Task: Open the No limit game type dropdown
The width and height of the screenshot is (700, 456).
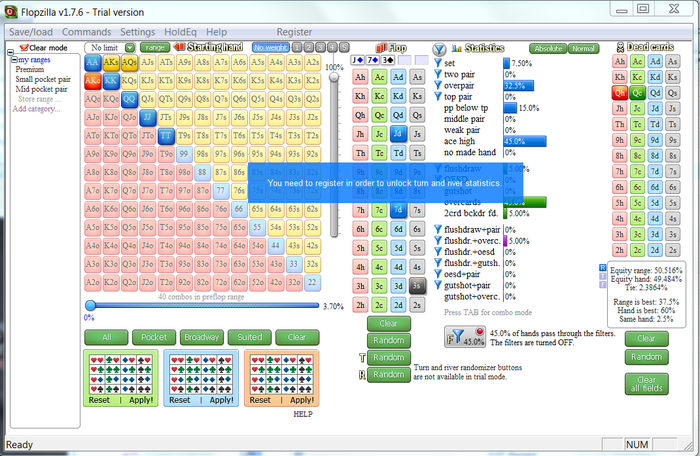Action: pyautogui.click(x=129, y=48)
